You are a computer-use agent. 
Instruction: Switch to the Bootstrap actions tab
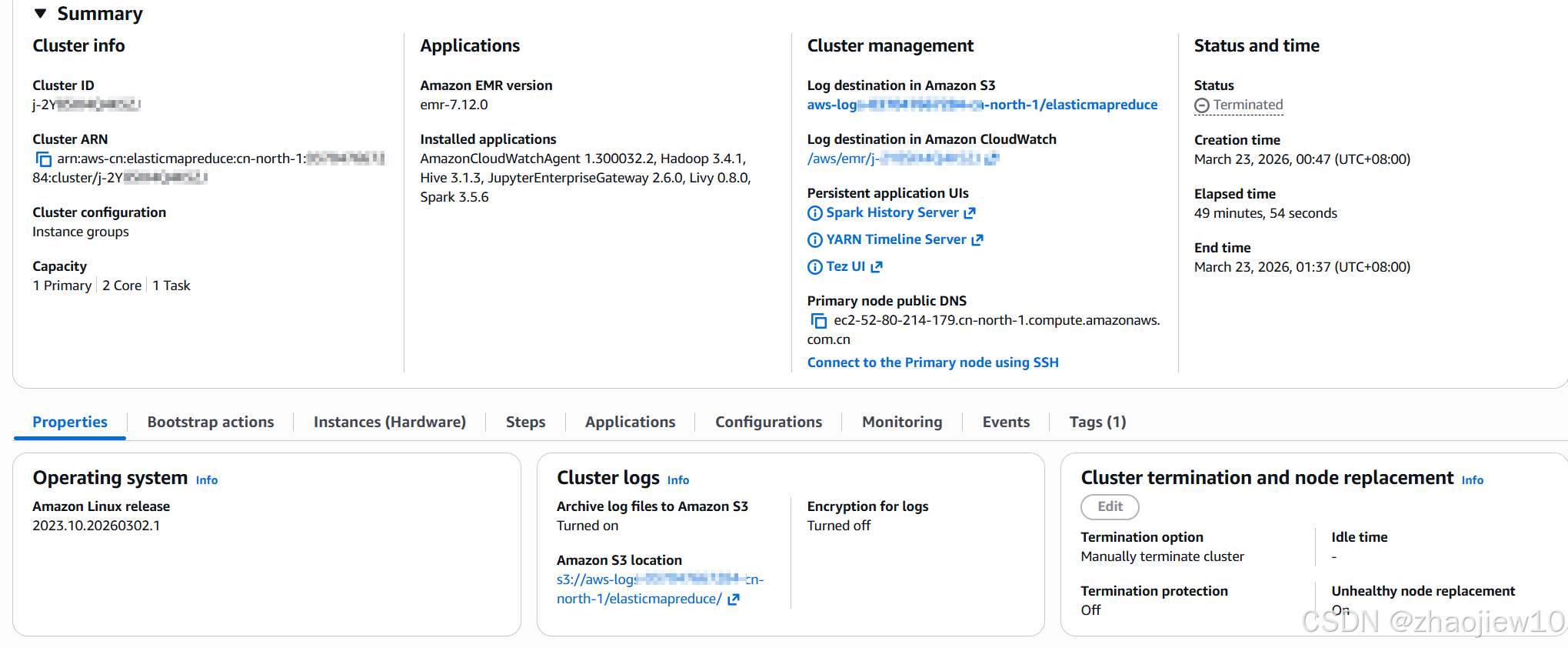coord(210,422)
